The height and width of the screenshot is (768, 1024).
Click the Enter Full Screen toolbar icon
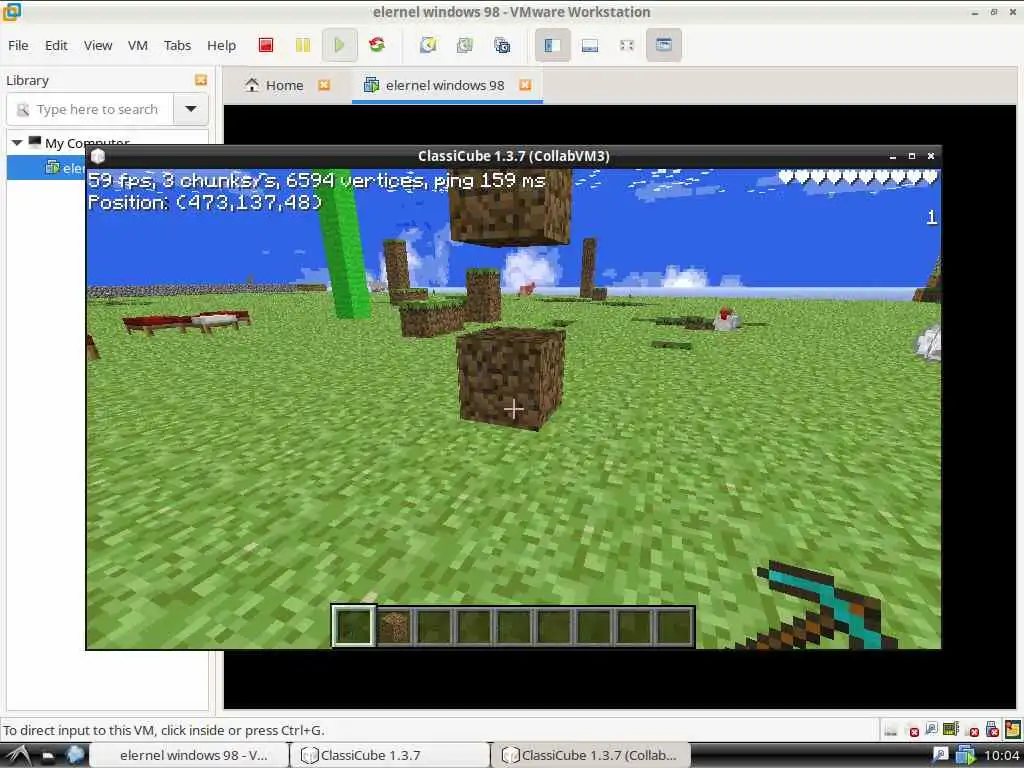pyautogui.click(x=626, y=45)
